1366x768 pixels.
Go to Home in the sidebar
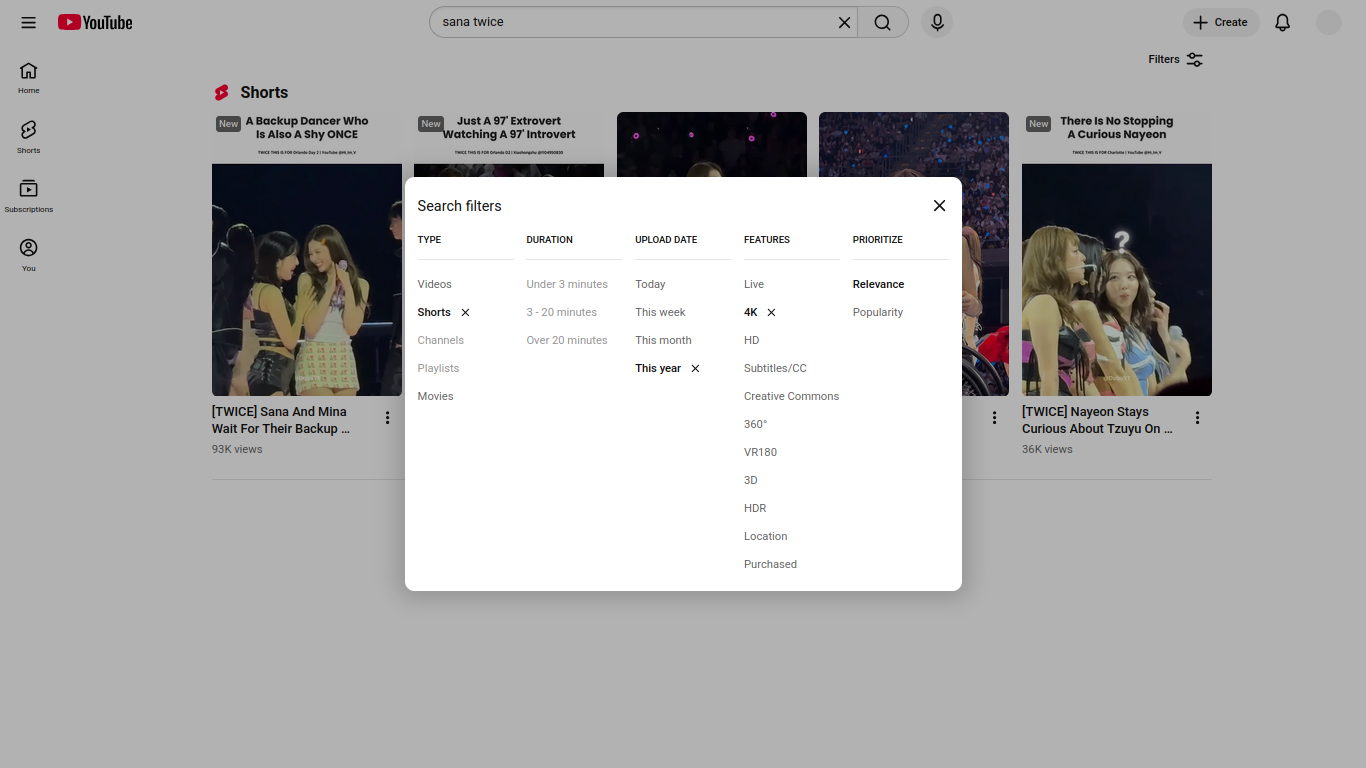click(29, 78)
